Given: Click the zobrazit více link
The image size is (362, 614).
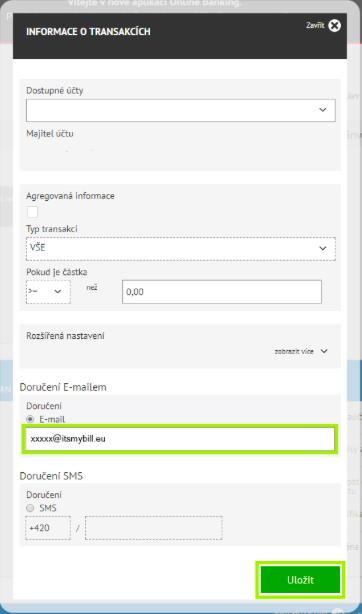Looking at the screenshot, I should coord(294,351).
